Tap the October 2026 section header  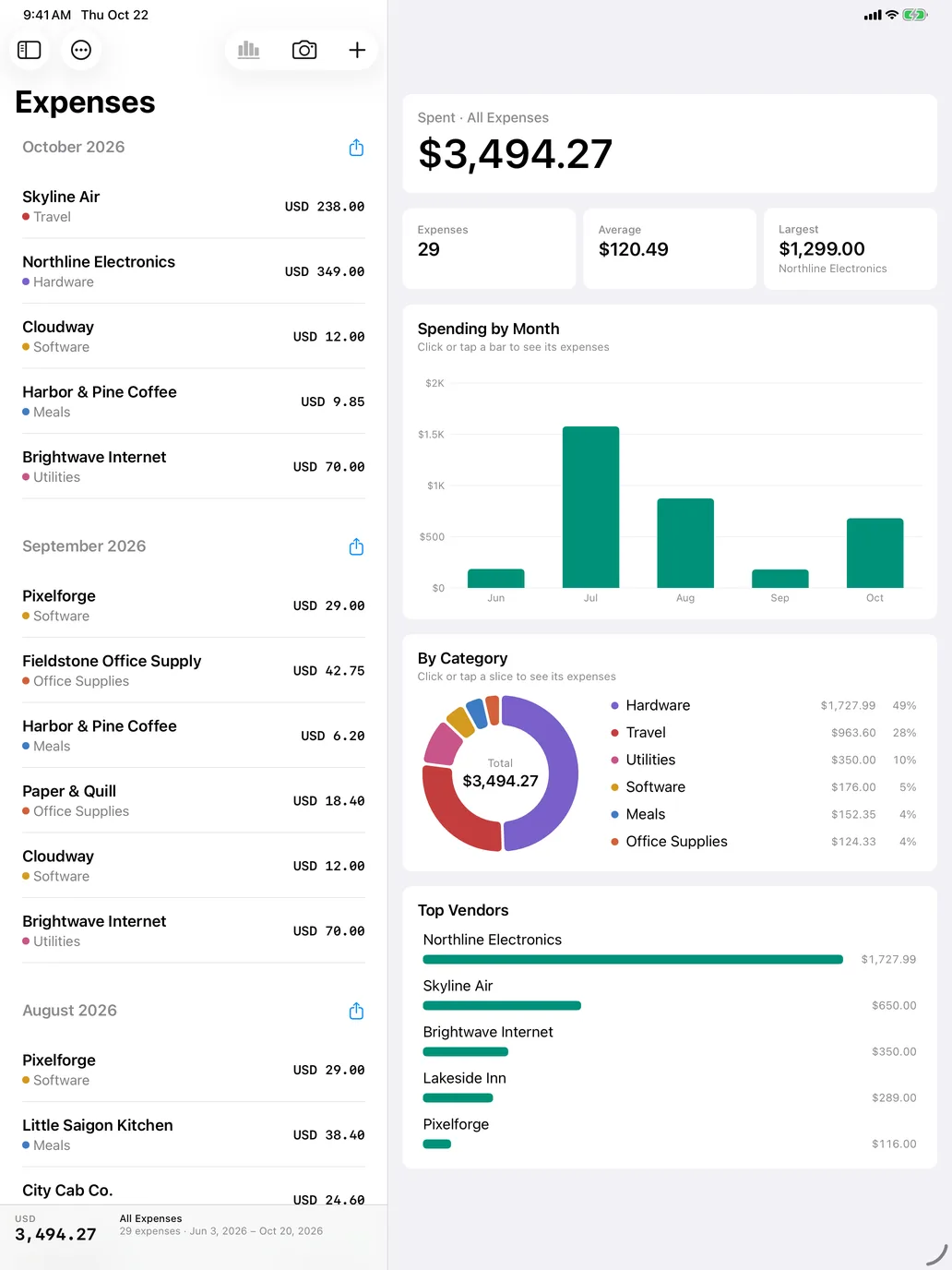pyautogui.click(x=74, y=147)
